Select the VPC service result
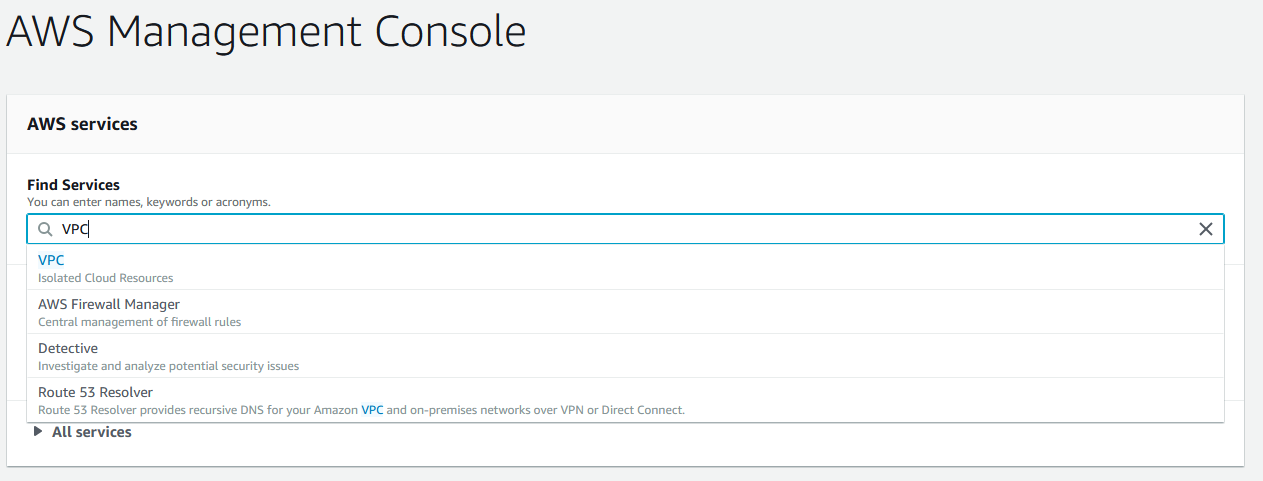The width and height of the screenshot is (1263, 481). coord(625,268)
